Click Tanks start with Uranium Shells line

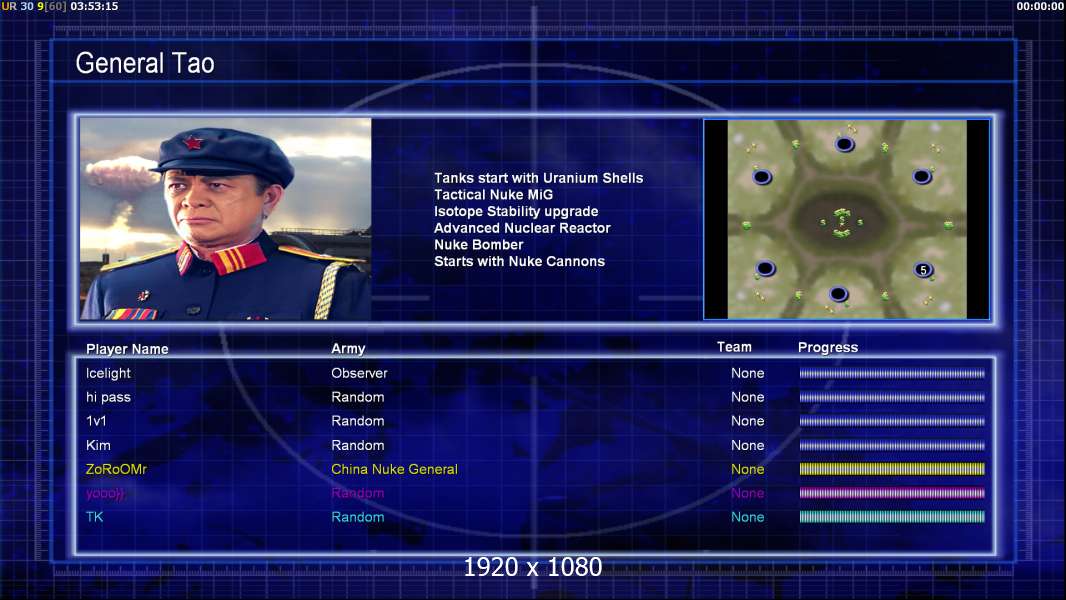click(x=538, y=178)
